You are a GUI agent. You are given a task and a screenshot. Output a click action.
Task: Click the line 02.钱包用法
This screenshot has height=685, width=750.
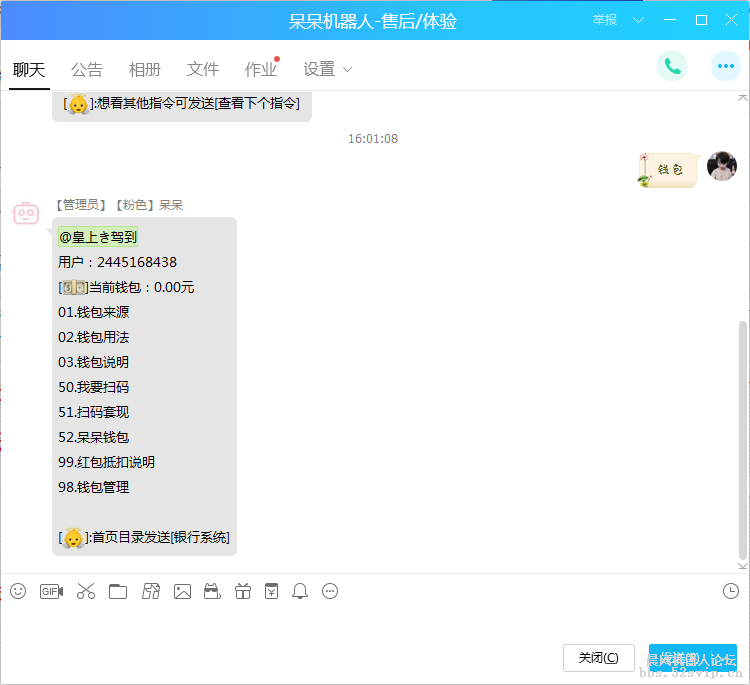pos(93,337)
